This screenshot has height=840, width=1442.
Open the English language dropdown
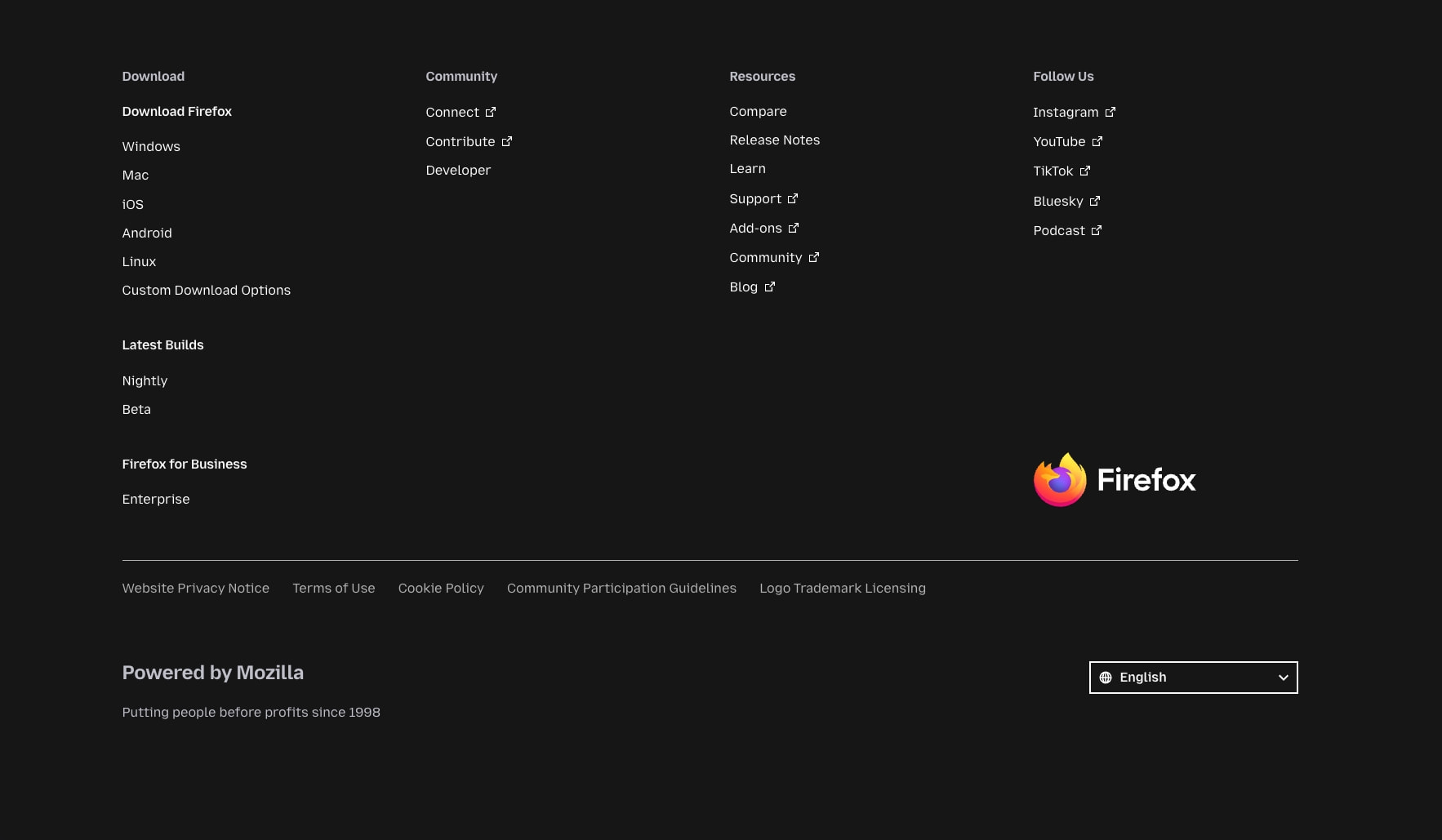point(1194,678)
